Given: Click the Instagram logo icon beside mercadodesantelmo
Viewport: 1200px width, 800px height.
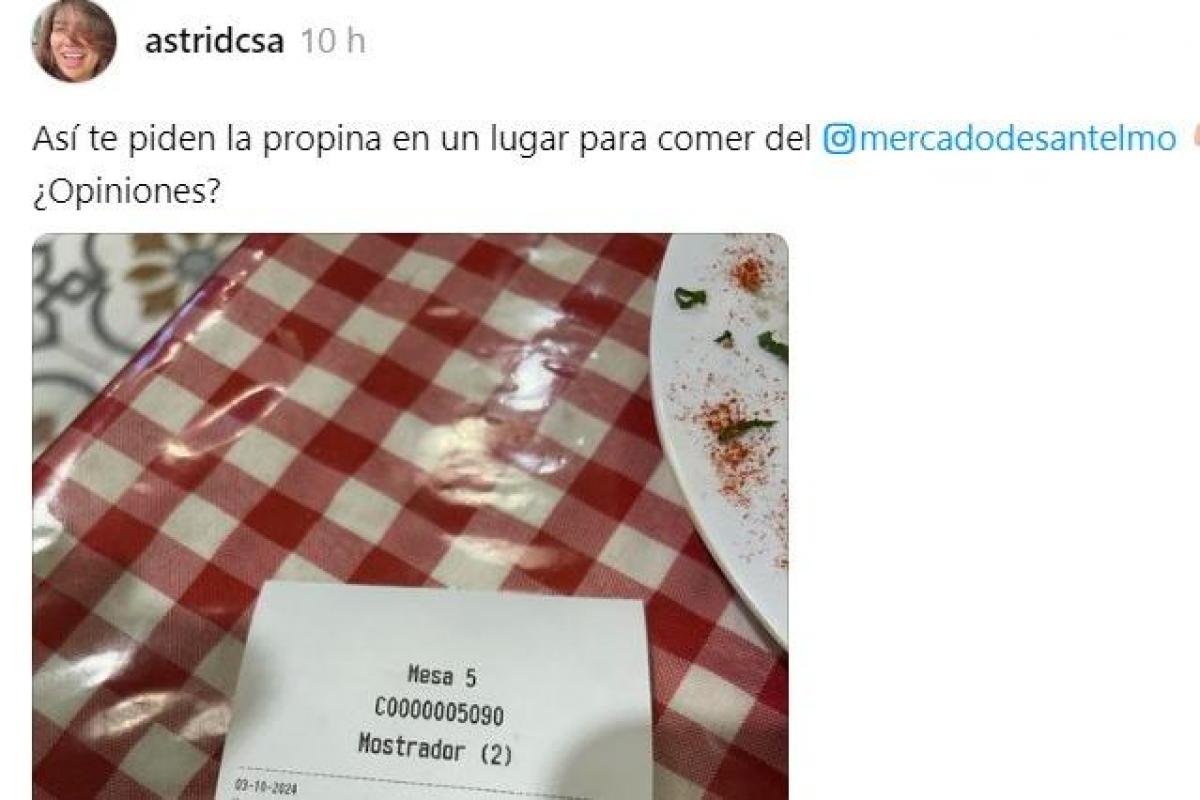Looking at the screenshot, I should pos(838,139).
